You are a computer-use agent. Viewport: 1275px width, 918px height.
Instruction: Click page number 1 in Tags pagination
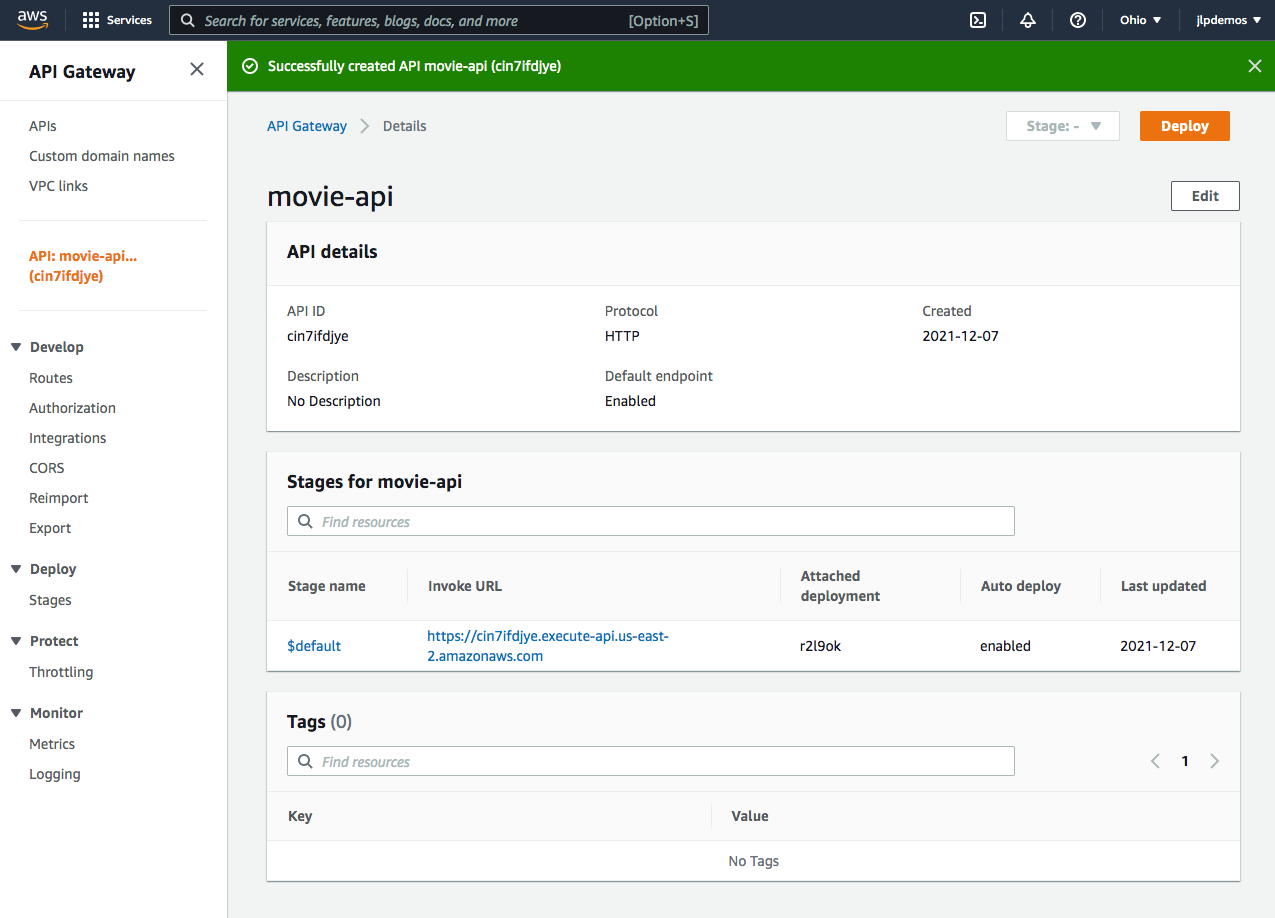(1185, 761)
